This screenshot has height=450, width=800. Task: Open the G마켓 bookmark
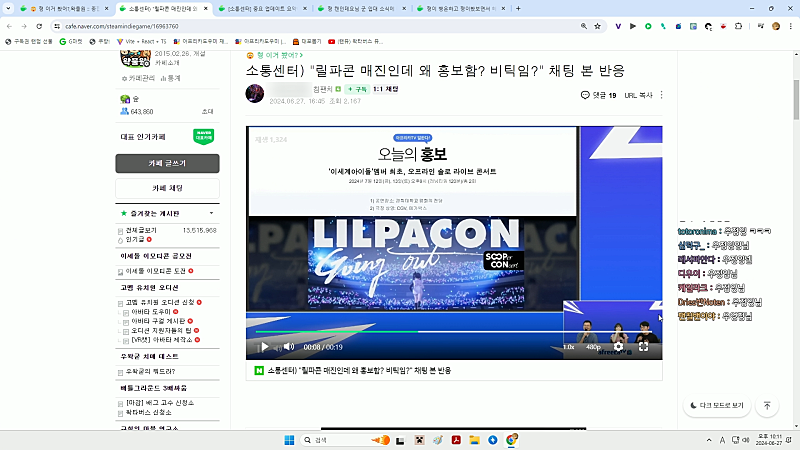pyautogui.click(x=71, y=41)
